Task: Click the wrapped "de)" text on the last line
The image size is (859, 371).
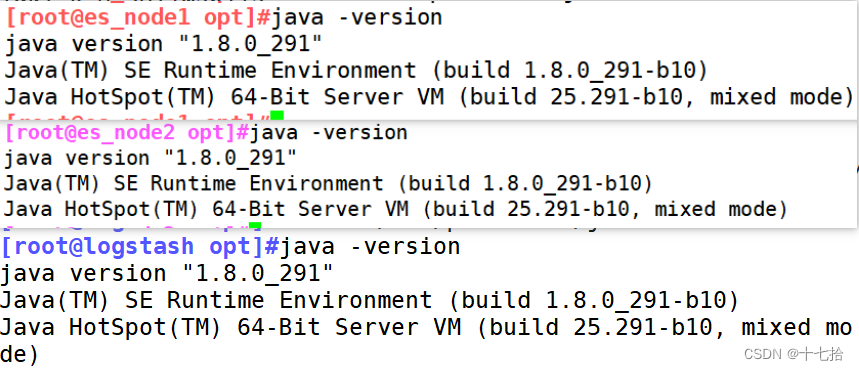Action: (x=20, y=354)
